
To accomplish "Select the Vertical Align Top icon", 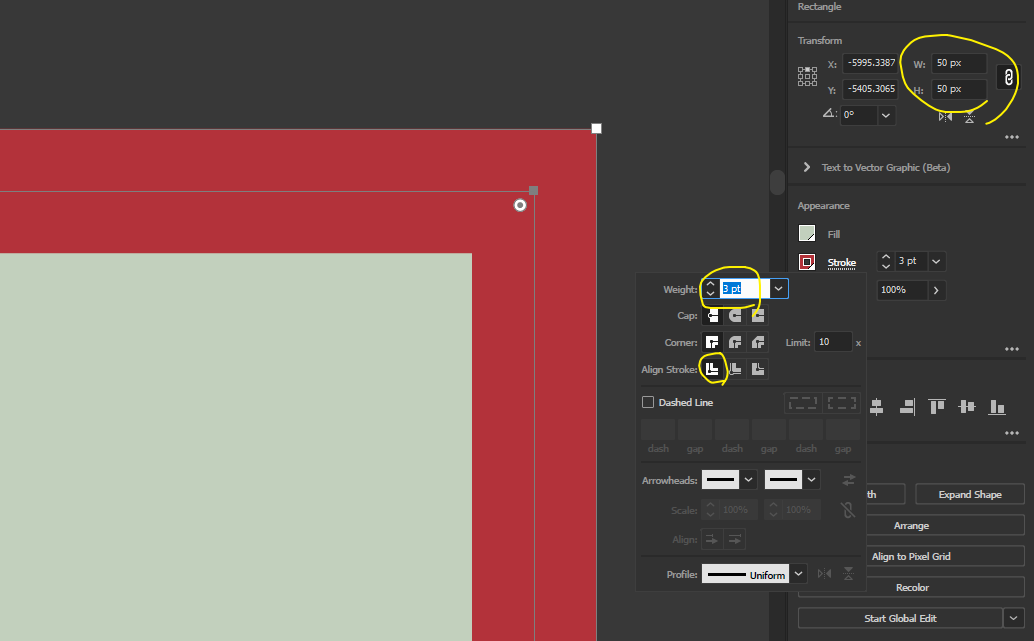I will 936,406.
